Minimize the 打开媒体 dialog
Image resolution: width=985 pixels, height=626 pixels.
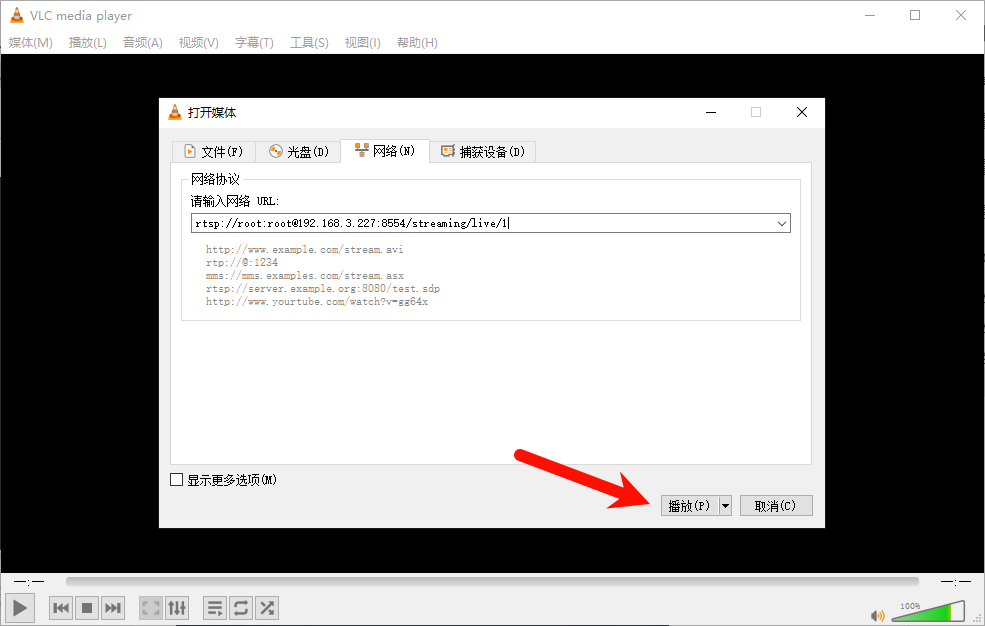tap(711, 112)
